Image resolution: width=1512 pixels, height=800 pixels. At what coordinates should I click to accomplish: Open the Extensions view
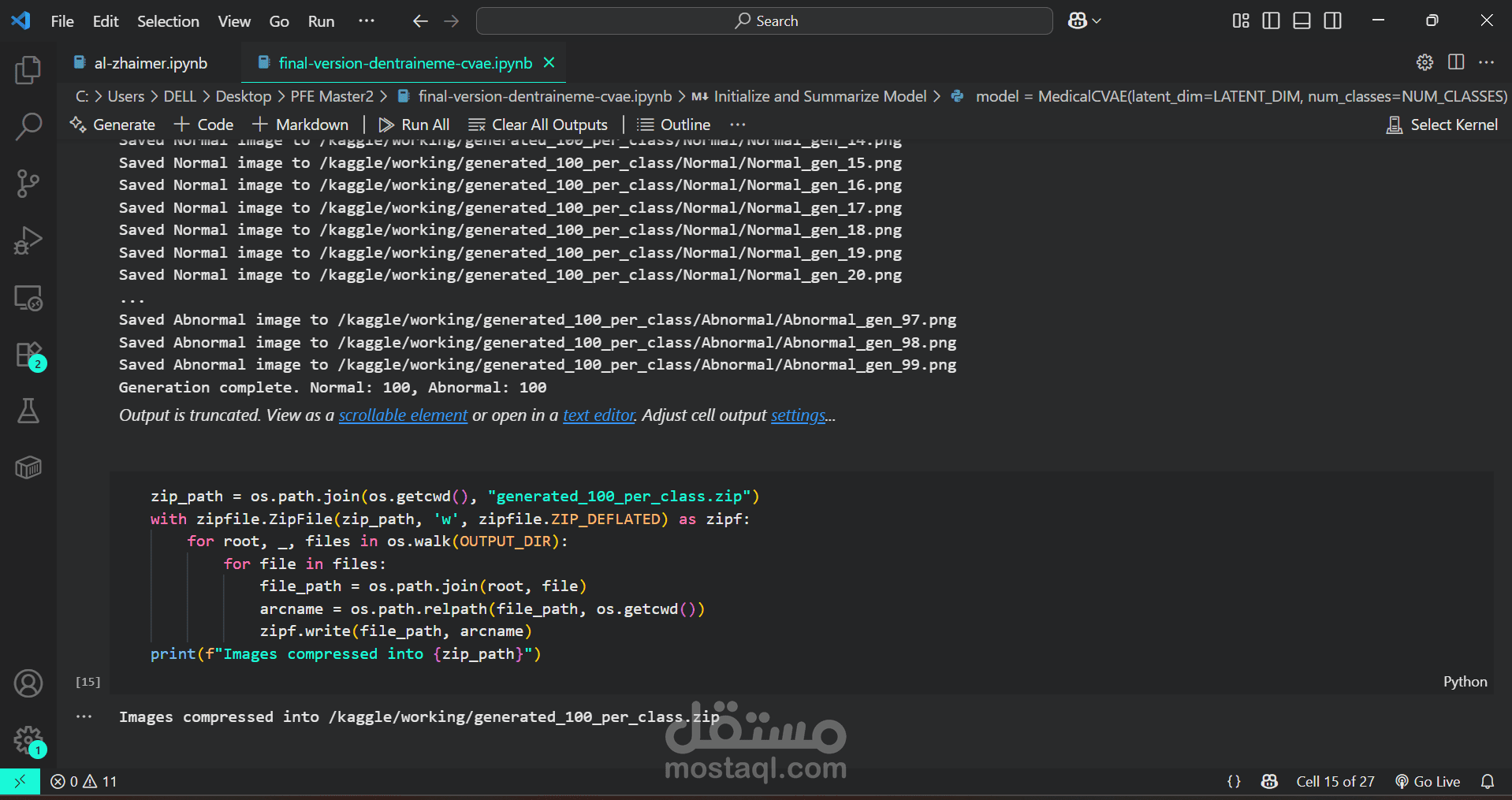pos(28,355)
